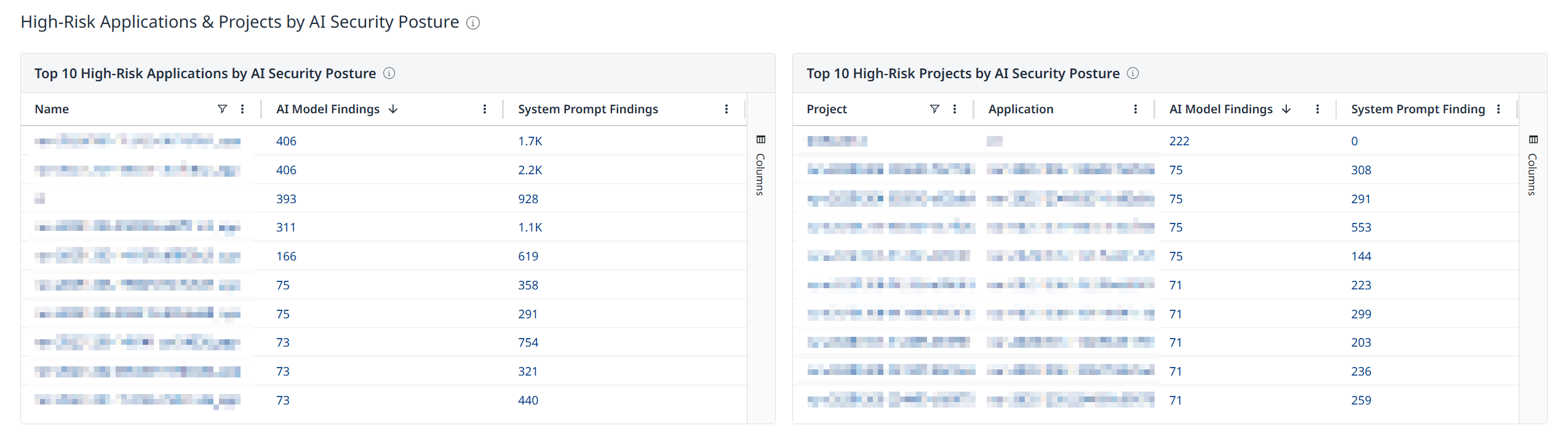Sort applications table by AI Model Findings header
1568x439 pixels.
(328, 109)
